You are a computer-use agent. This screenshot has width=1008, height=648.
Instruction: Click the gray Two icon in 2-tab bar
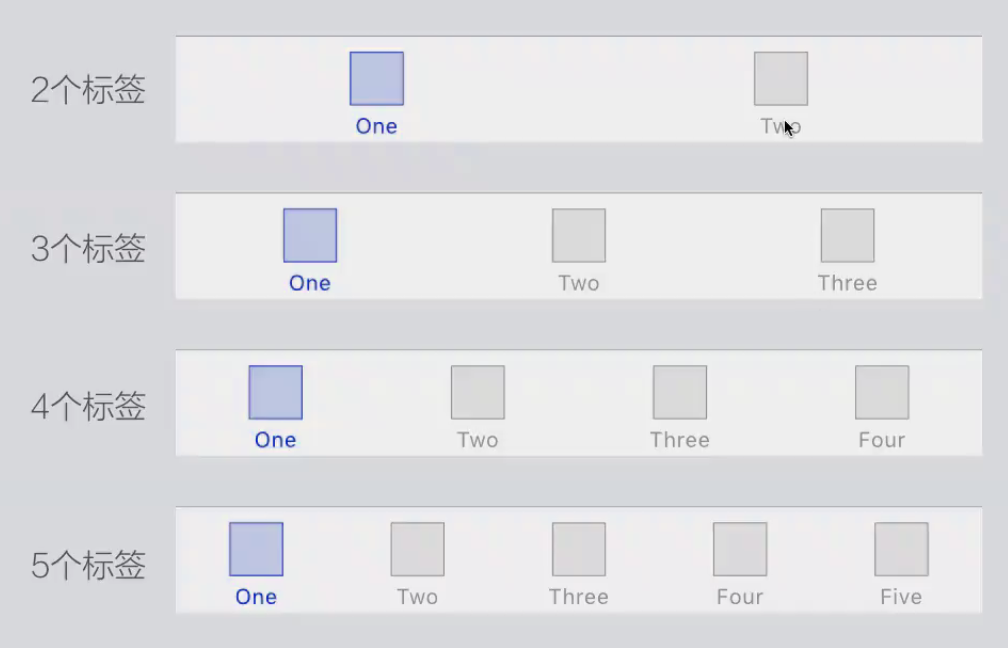[x=780, y=79]
